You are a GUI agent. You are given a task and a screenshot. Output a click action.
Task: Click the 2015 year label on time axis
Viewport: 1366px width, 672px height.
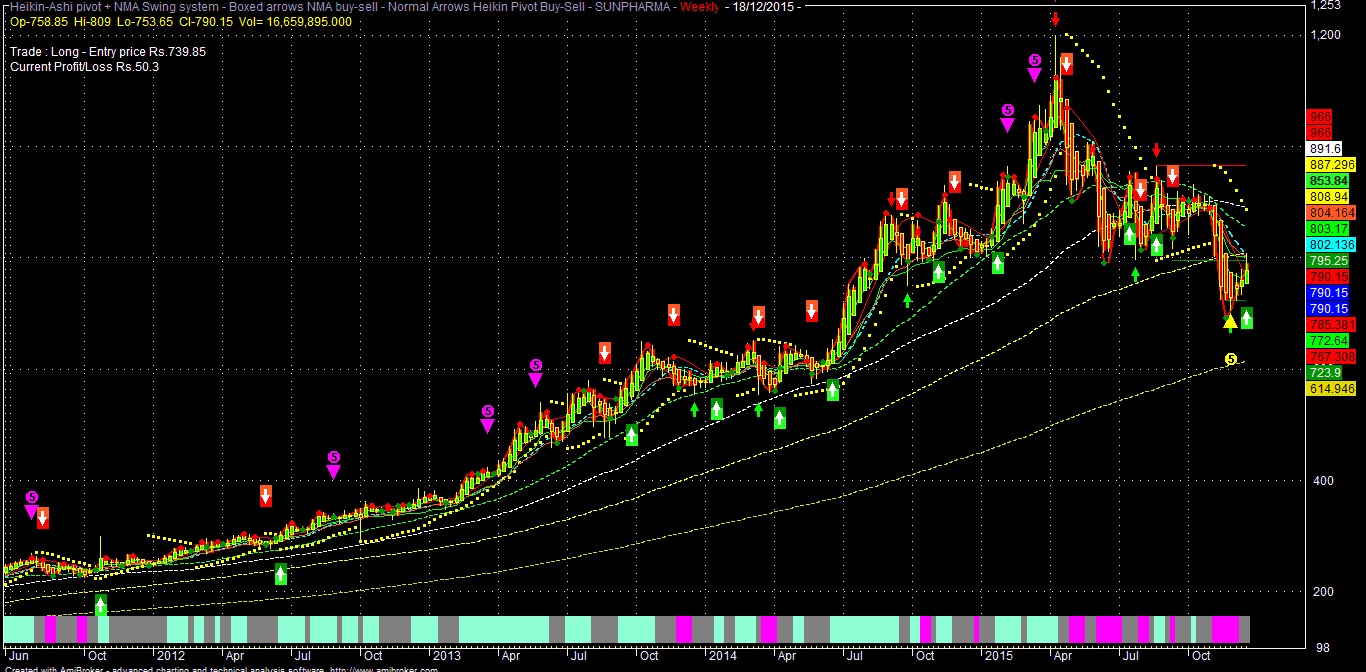pyautogui.click(x=998, y=656)
